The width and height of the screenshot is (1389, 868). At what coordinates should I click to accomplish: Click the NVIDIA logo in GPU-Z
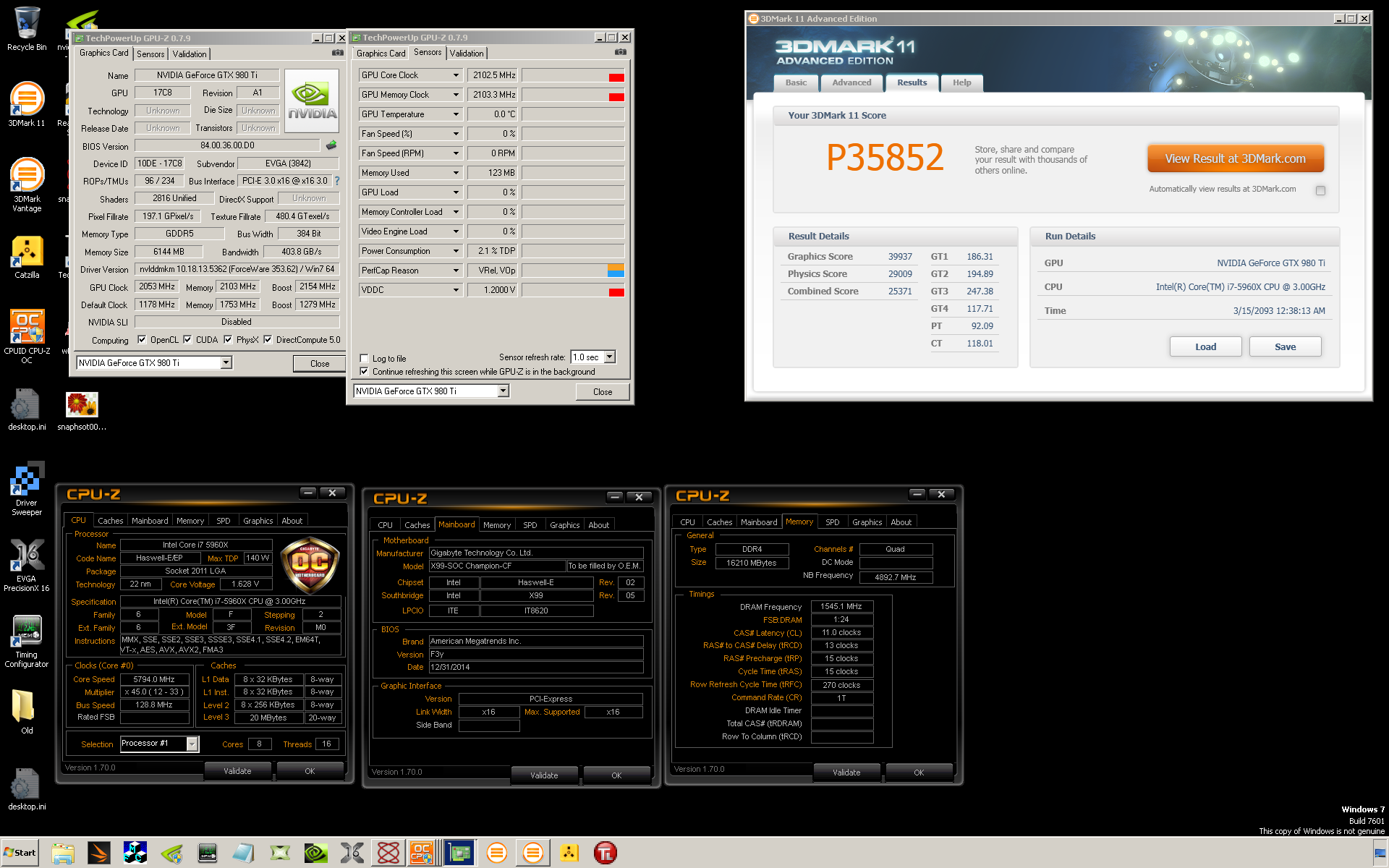(312, 101)
